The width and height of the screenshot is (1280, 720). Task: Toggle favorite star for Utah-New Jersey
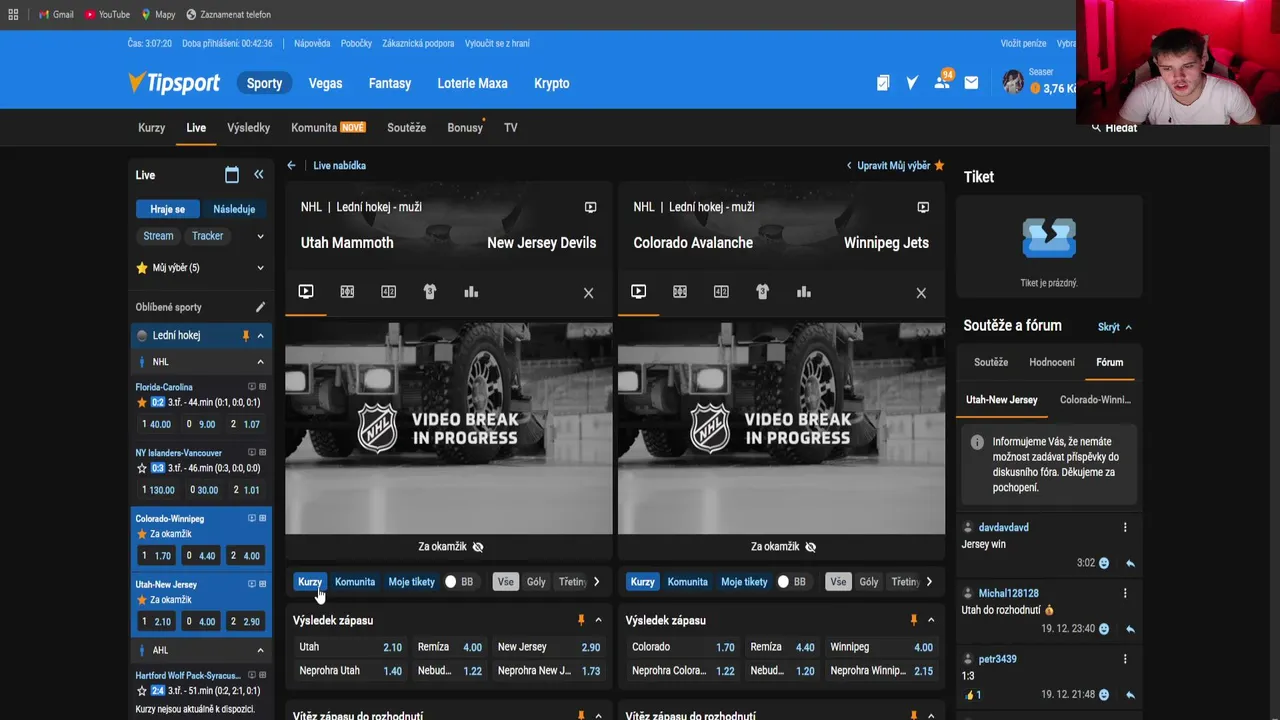[x=142, y=600]
